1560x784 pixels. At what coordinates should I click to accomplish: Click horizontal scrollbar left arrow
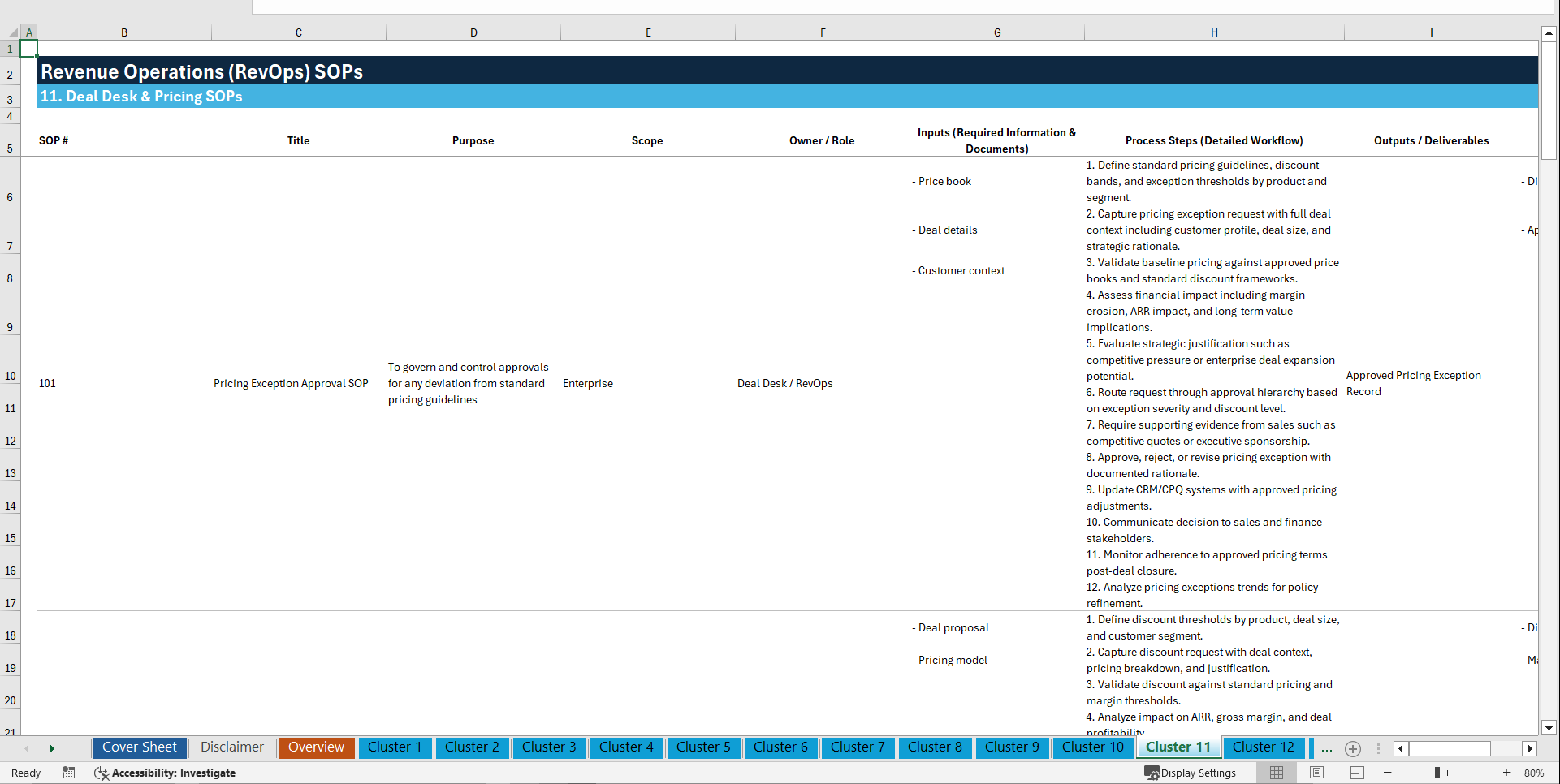point(1401,748)
